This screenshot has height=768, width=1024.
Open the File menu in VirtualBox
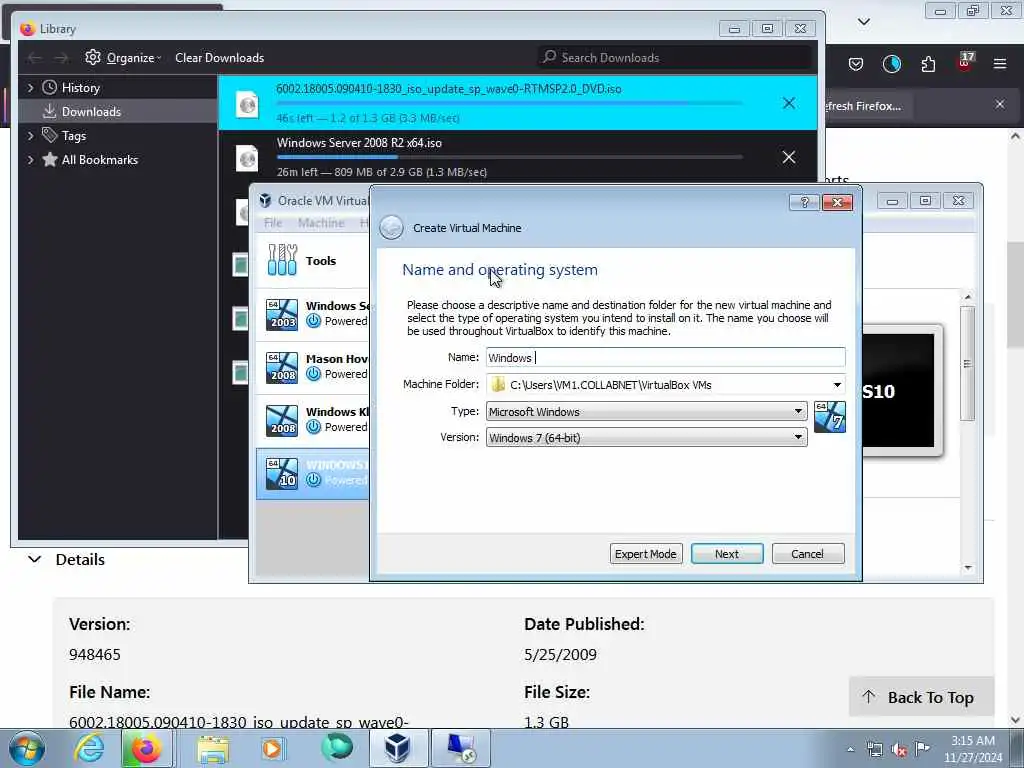click(x=273, y=223)
